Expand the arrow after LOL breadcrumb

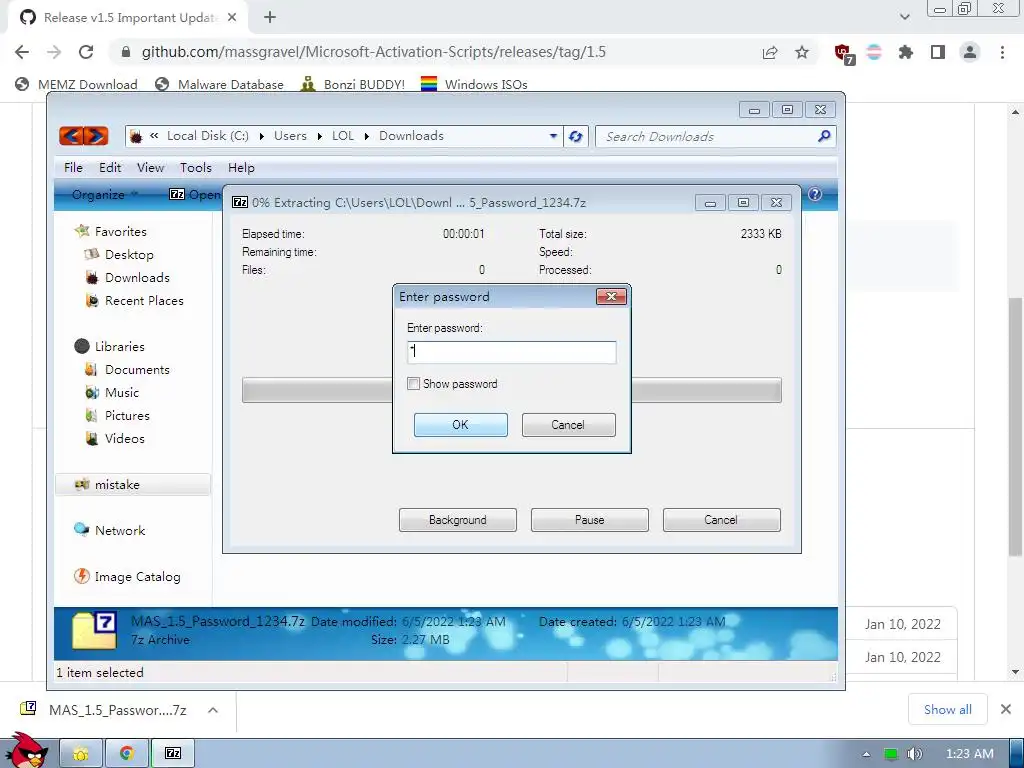[x=366, y=136]
